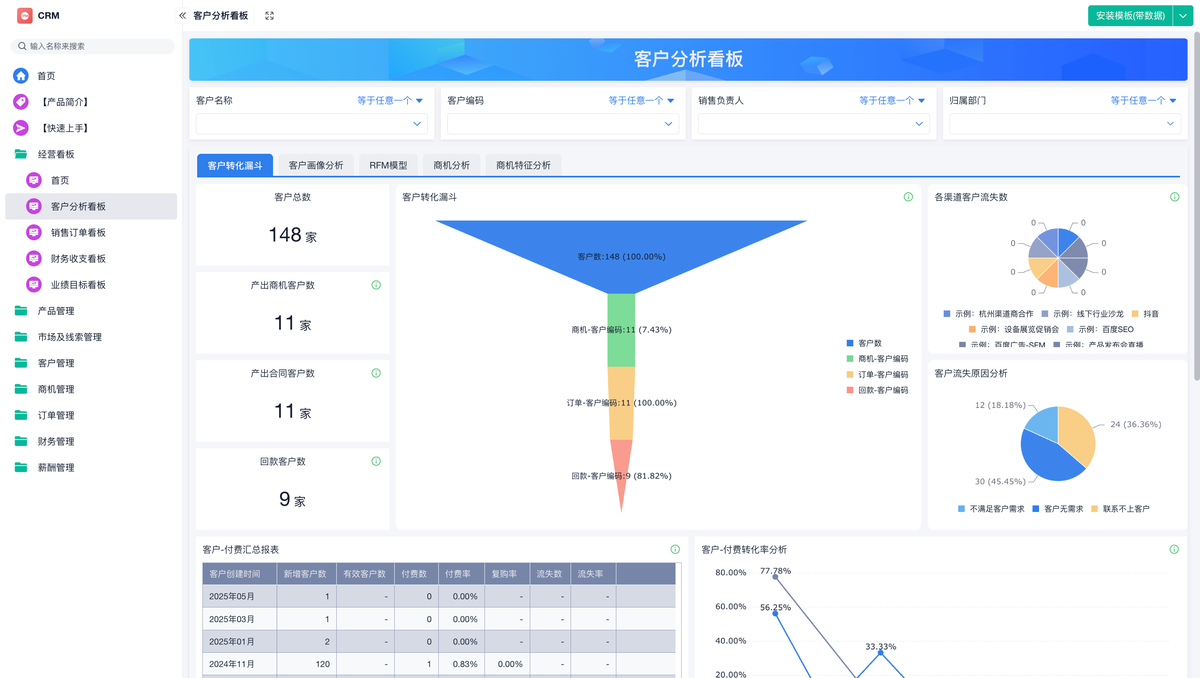
Task: Click the 经营看板 folder icon
Action: [21, 154]
